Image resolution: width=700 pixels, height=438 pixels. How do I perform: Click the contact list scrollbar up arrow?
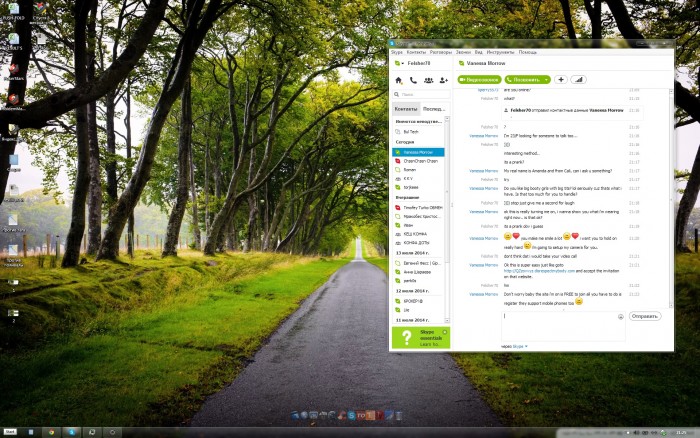pyautogui.click(x=447, y=119)
